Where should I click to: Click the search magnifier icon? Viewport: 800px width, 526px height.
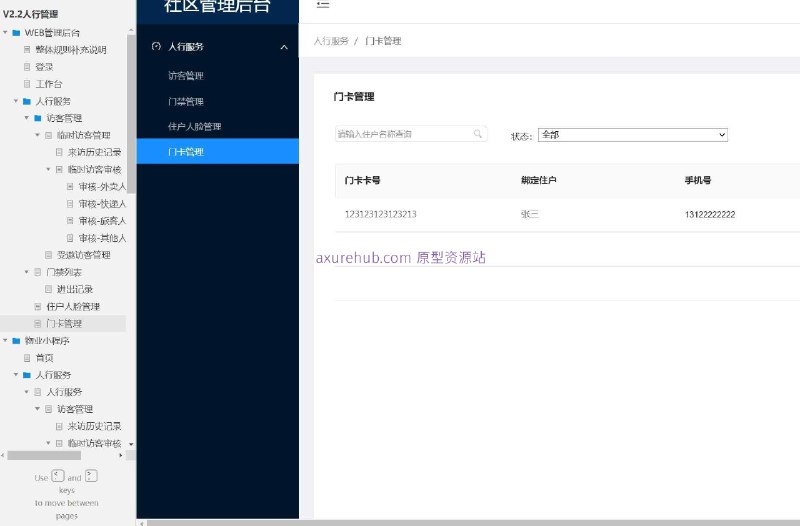click(478, 134)
